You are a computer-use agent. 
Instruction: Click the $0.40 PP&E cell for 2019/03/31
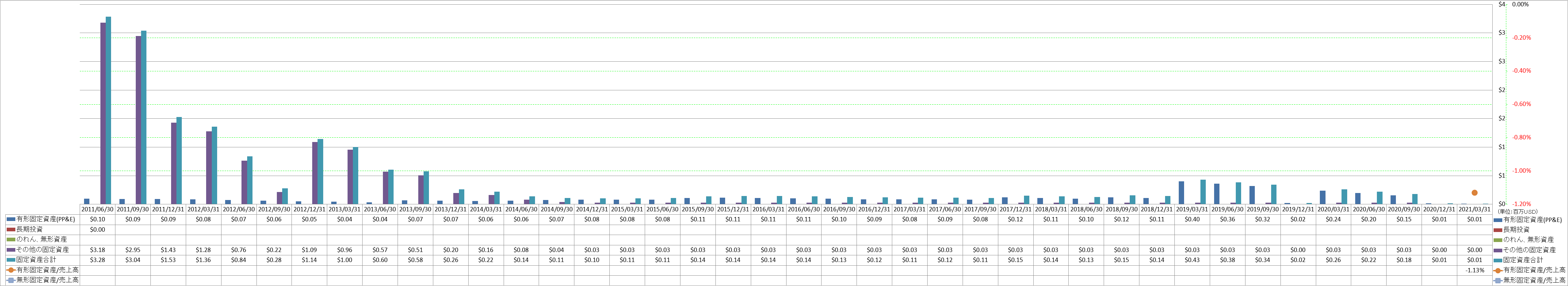[1192, 219]
